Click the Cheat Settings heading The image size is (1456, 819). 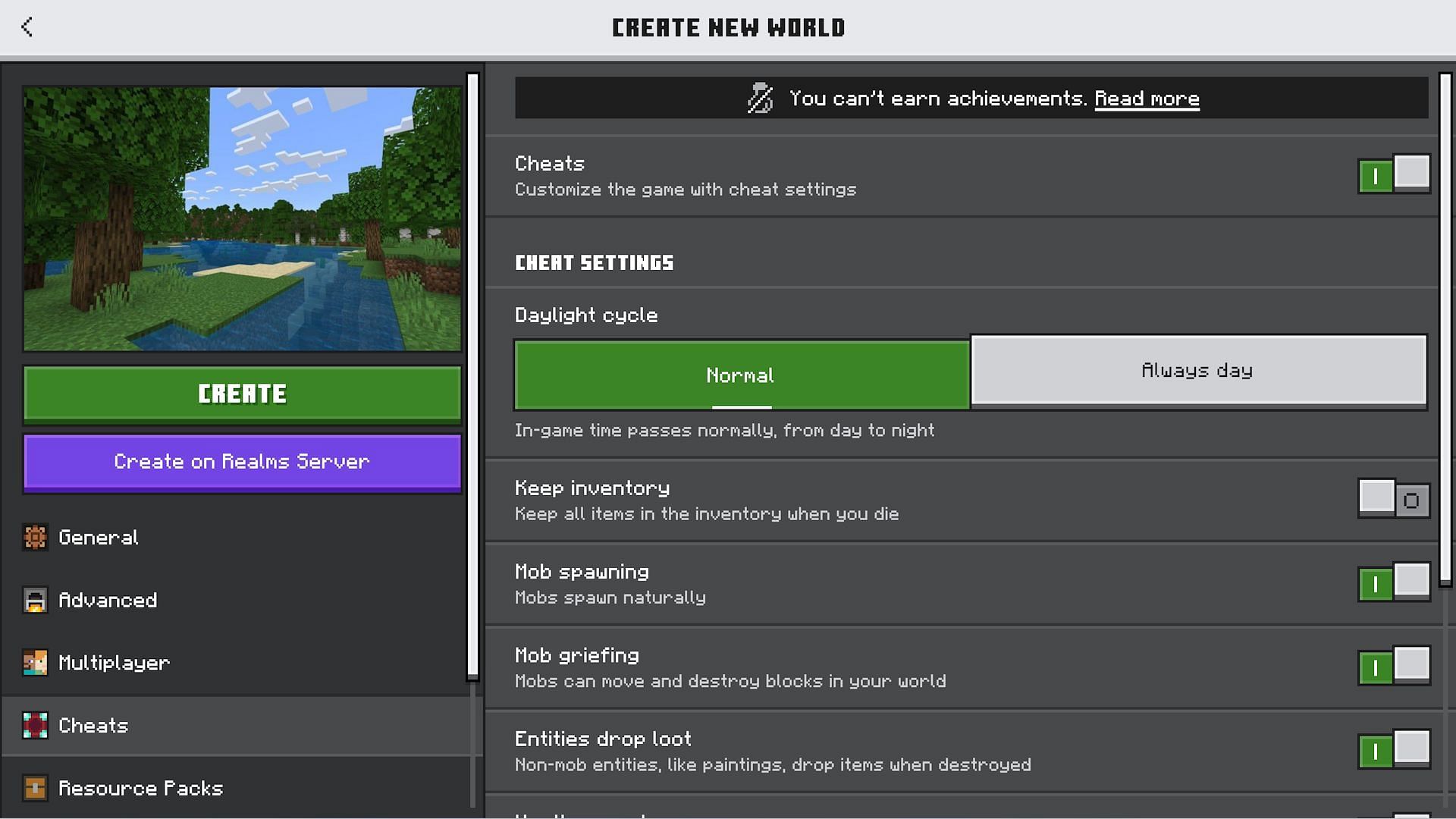594,262
